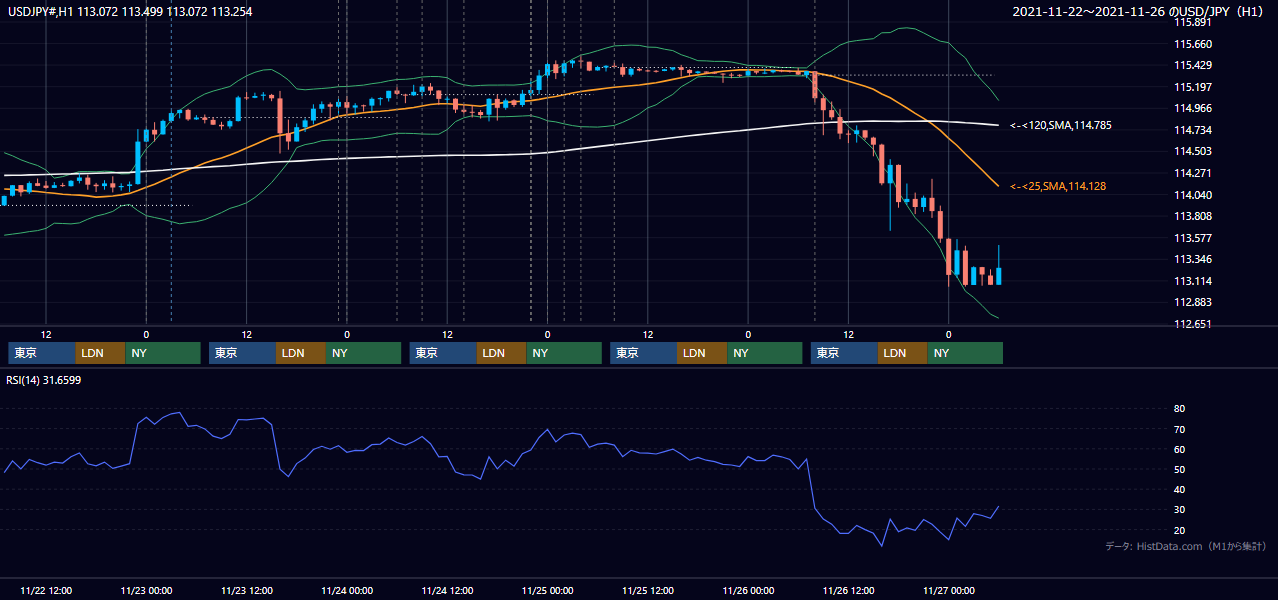Click the leftmost 東京 session block
Screen dimensions: 1278x600
click(42, 353)
